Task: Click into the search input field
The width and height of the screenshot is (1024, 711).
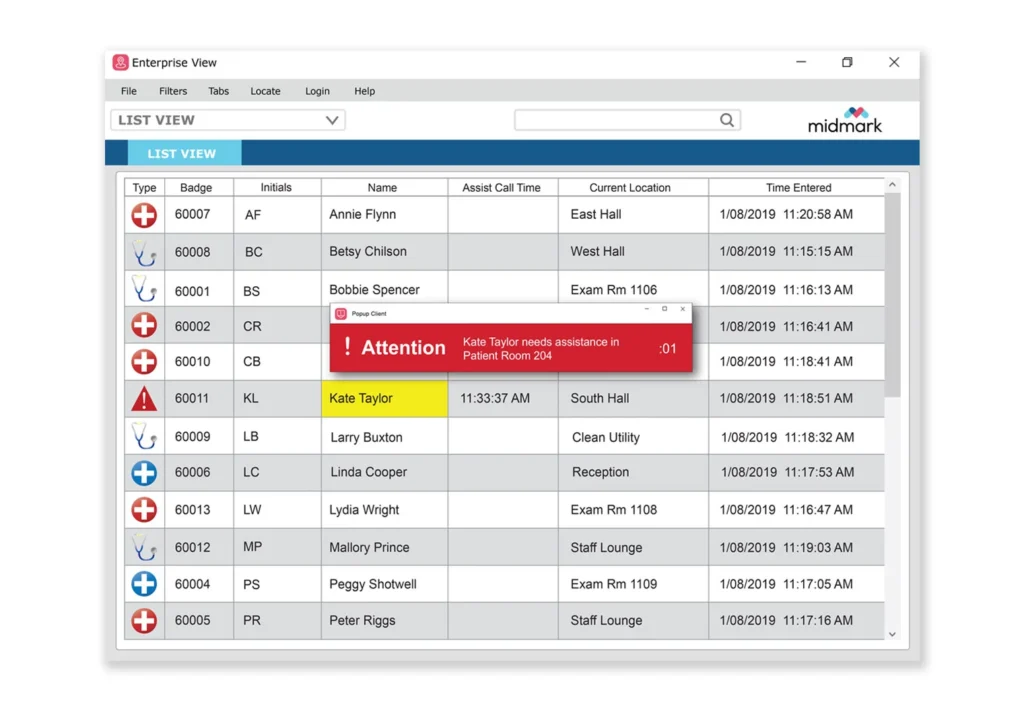Action: coord(615,120)
